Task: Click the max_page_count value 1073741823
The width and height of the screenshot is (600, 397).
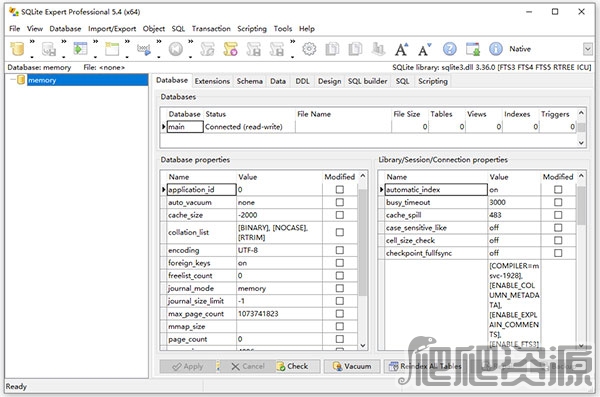Action: tap(258, 314)
